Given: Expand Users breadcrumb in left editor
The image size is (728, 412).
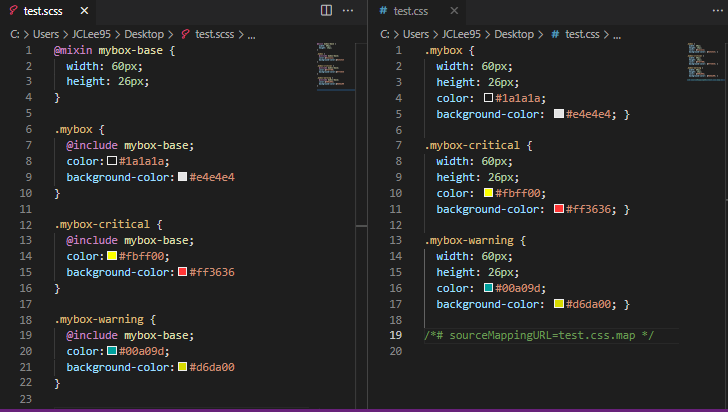Looking at the screenshot, I should (44, 33).
